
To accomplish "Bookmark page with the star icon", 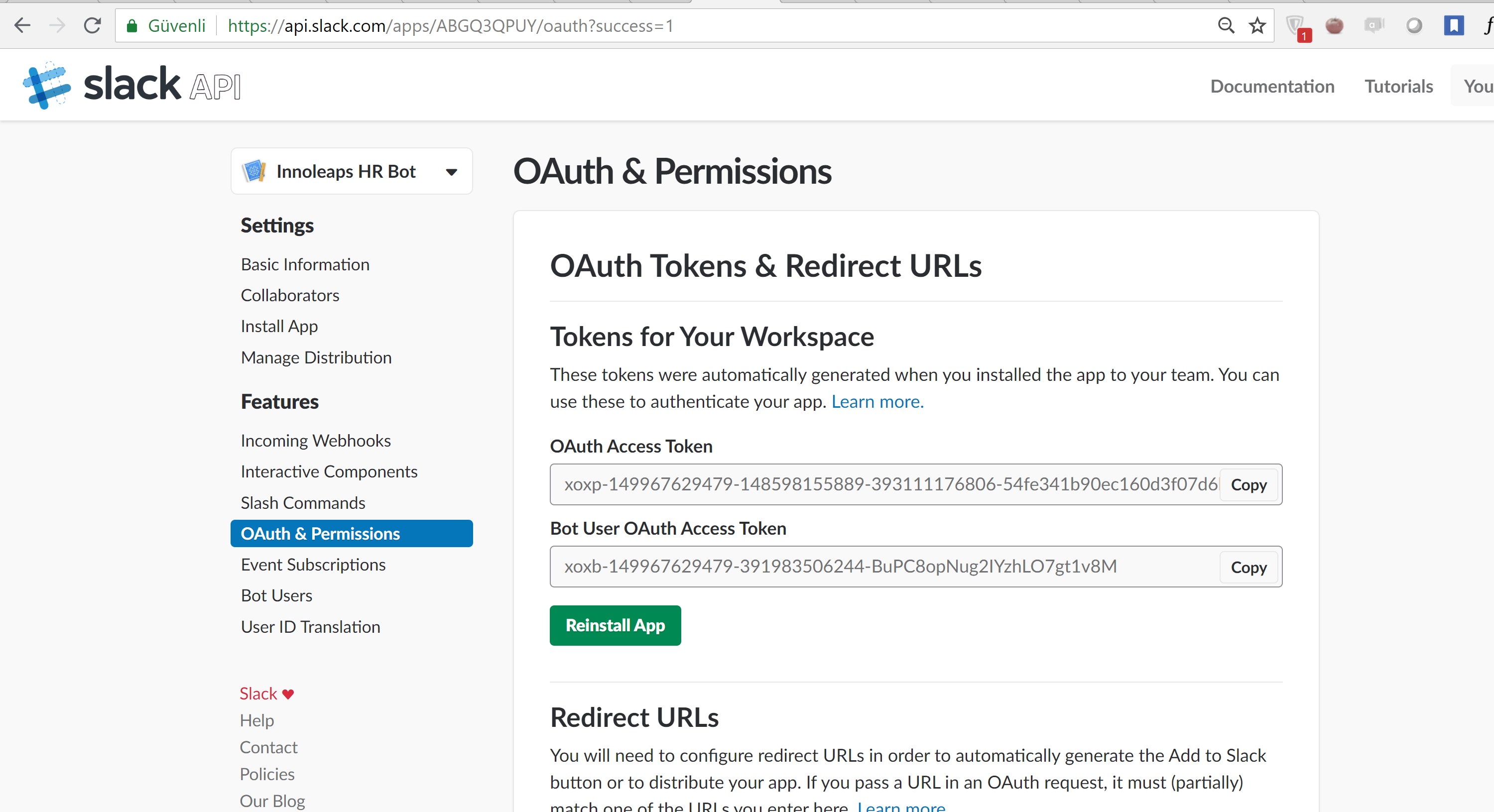I will pyautogui.click(x=1257, y=25).
